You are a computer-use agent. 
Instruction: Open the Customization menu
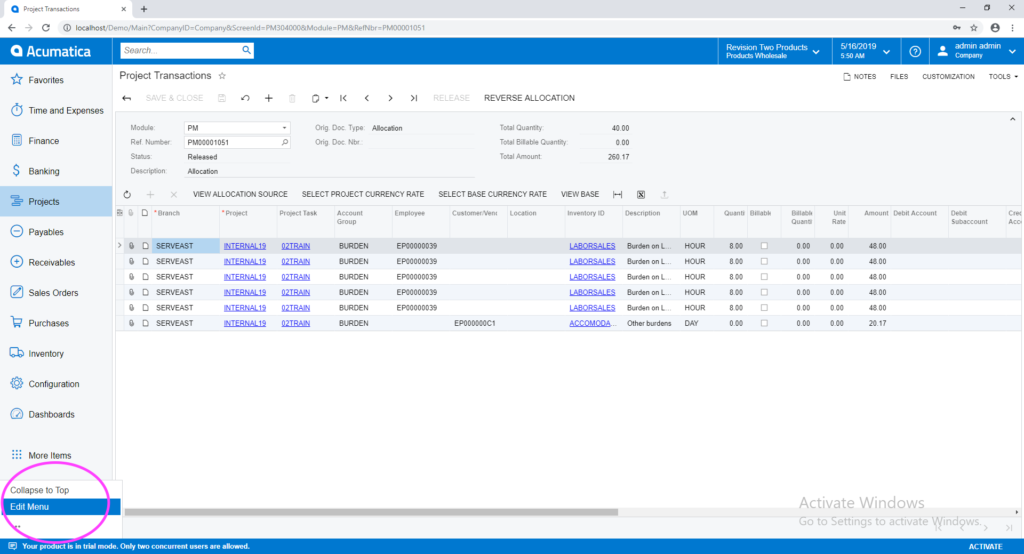pyautogui.click(x=948, y=76)
